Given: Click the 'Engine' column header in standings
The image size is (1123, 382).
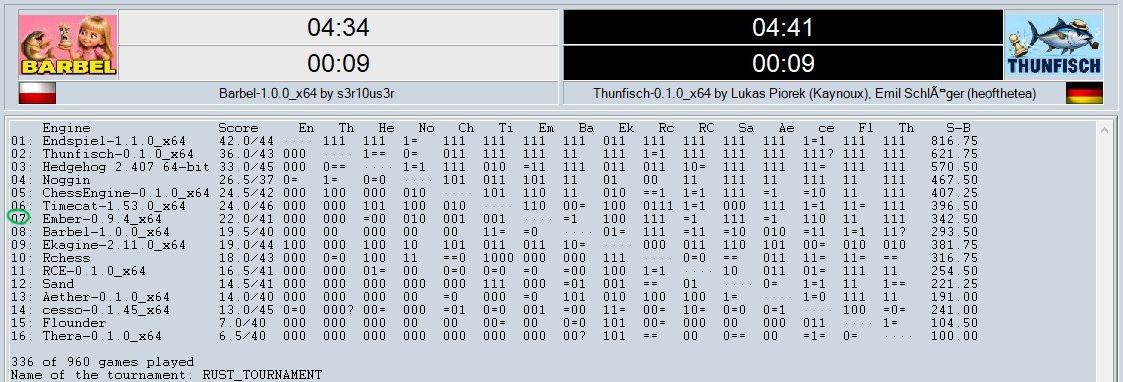Looking at the screenshot, I should [x=67, y=128].
